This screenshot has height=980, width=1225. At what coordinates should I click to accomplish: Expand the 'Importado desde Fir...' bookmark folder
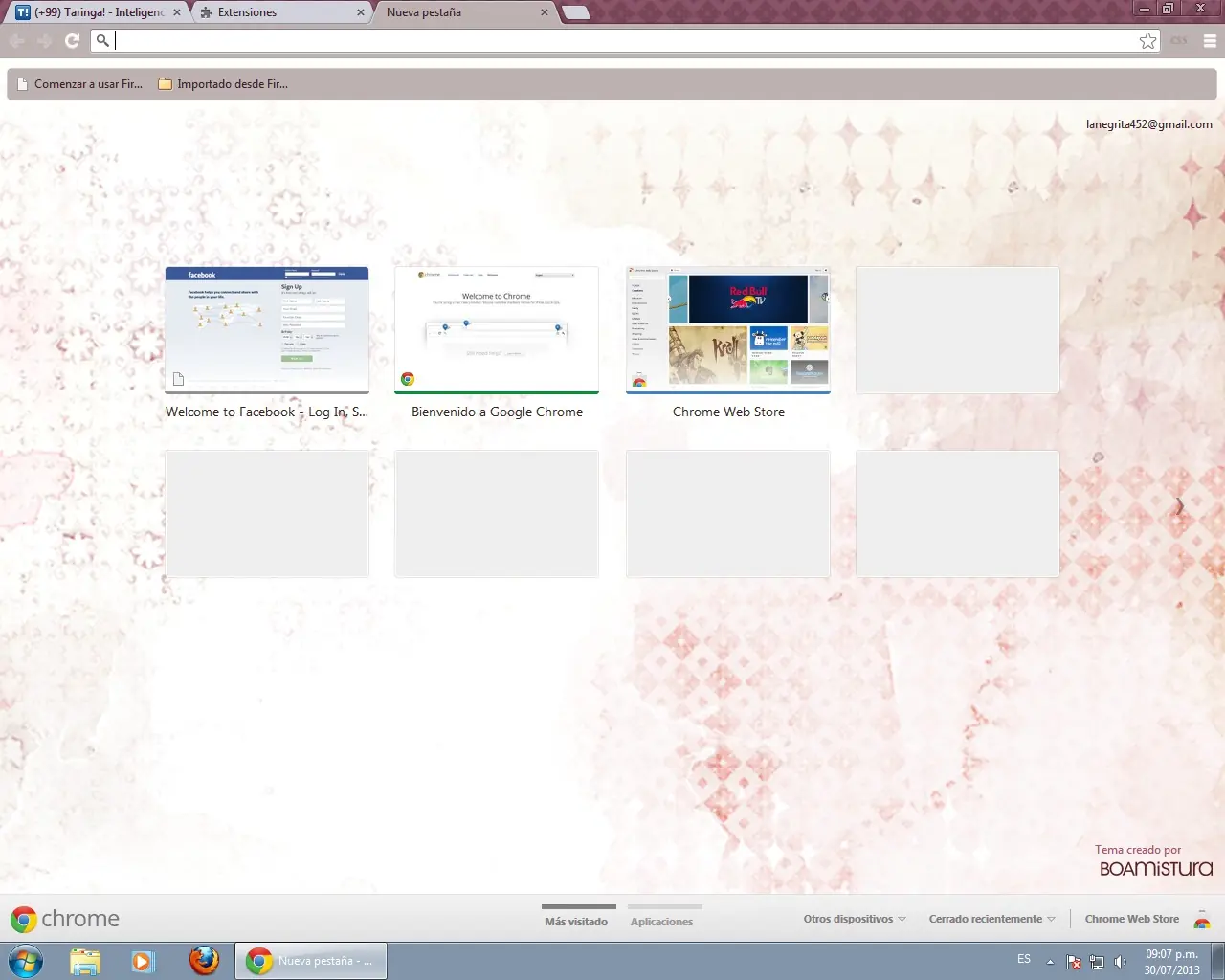coord(223,84)
